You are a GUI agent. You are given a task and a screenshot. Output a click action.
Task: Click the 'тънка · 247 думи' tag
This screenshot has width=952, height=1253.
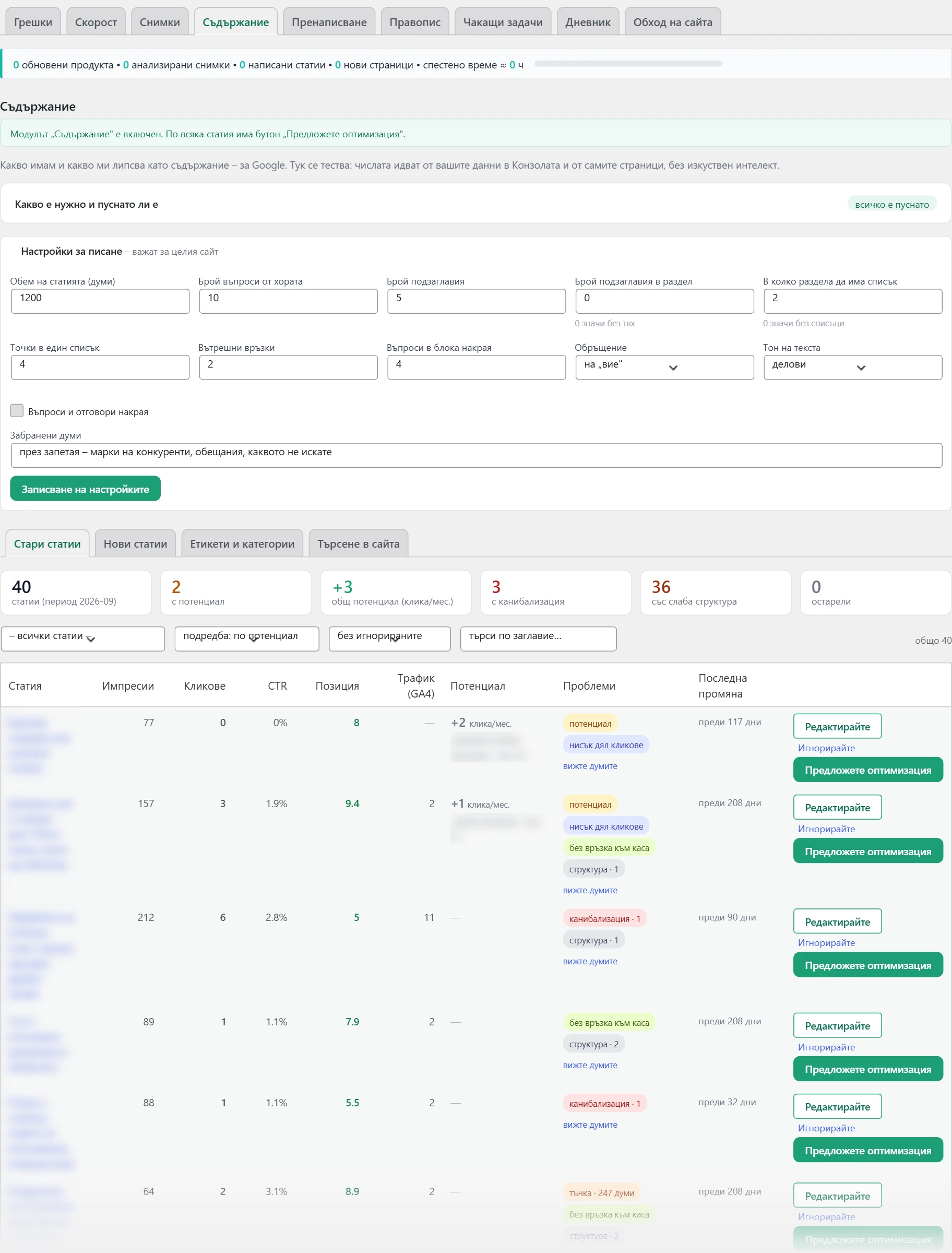pyautogui.click(x=601, y=1192)
